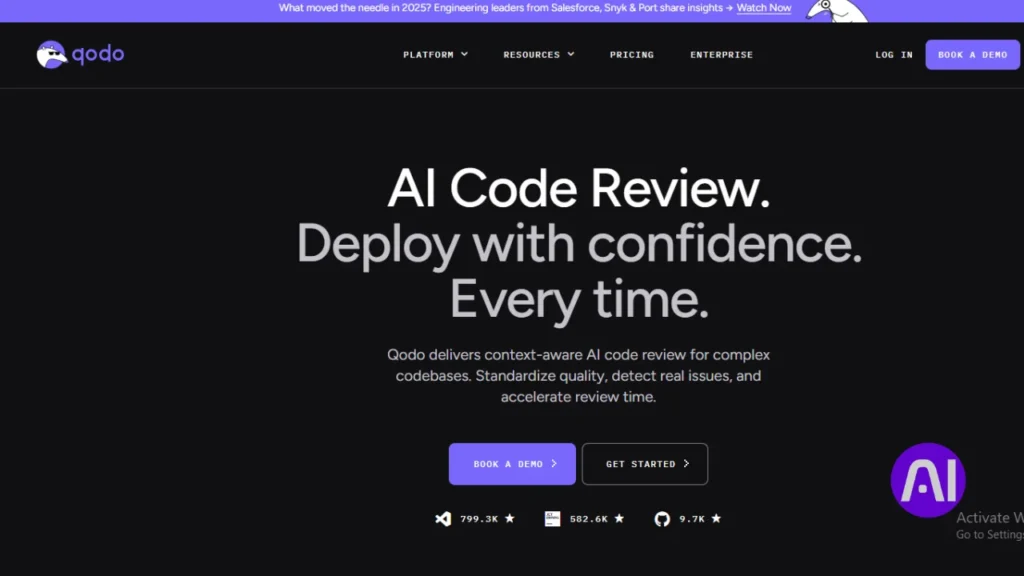Viewport: 1024px width, 576px height.
Task: Click the Watch Now banner link
Action: pyautogui.click(x=764, y=7)
